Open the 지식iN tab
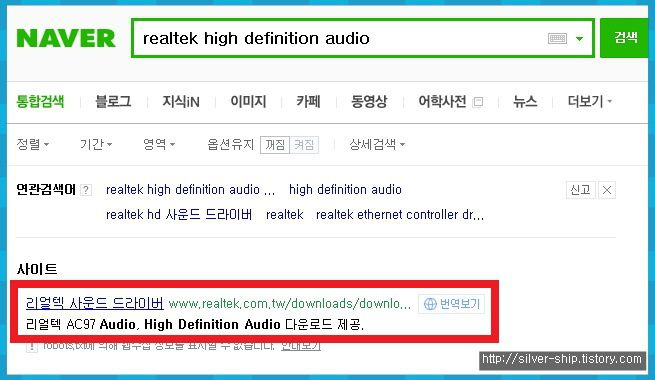This screenshot has height=380, width=655. (181, 101)
